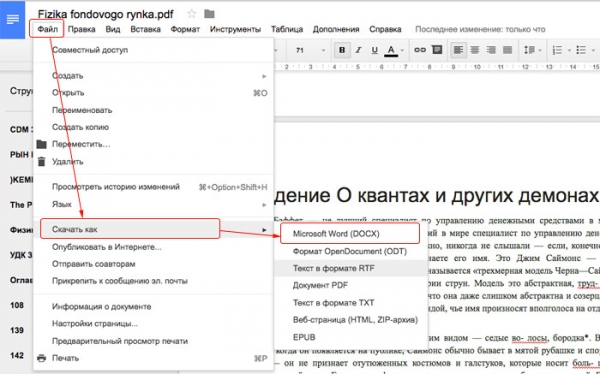This screenshot has height=374, width=600.
Task: Download as Документ PDF
Action: click(351, 286)
